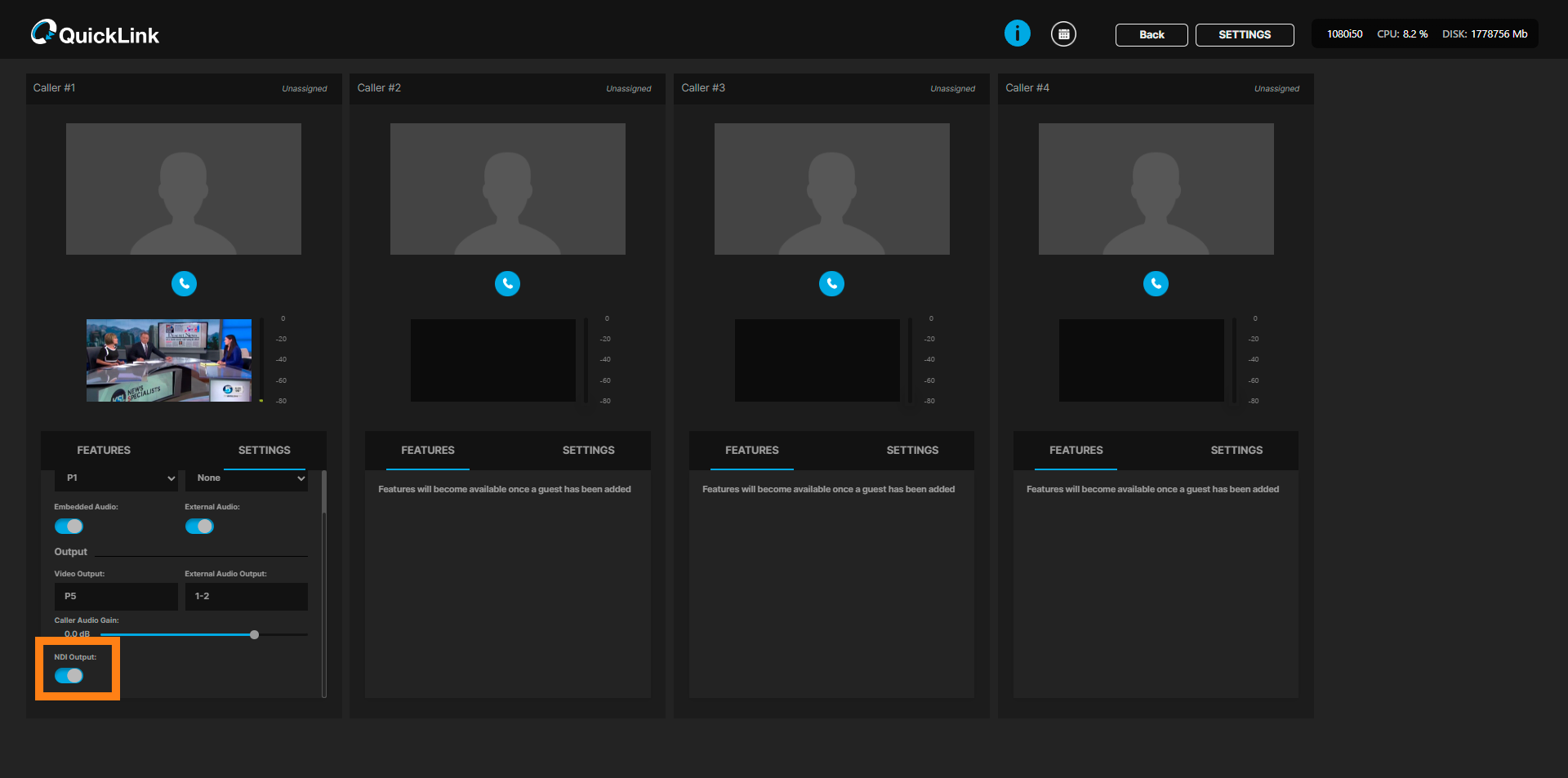Open the top SETTINGS button
This screenshot has width=1568, height=778.
1245,35
